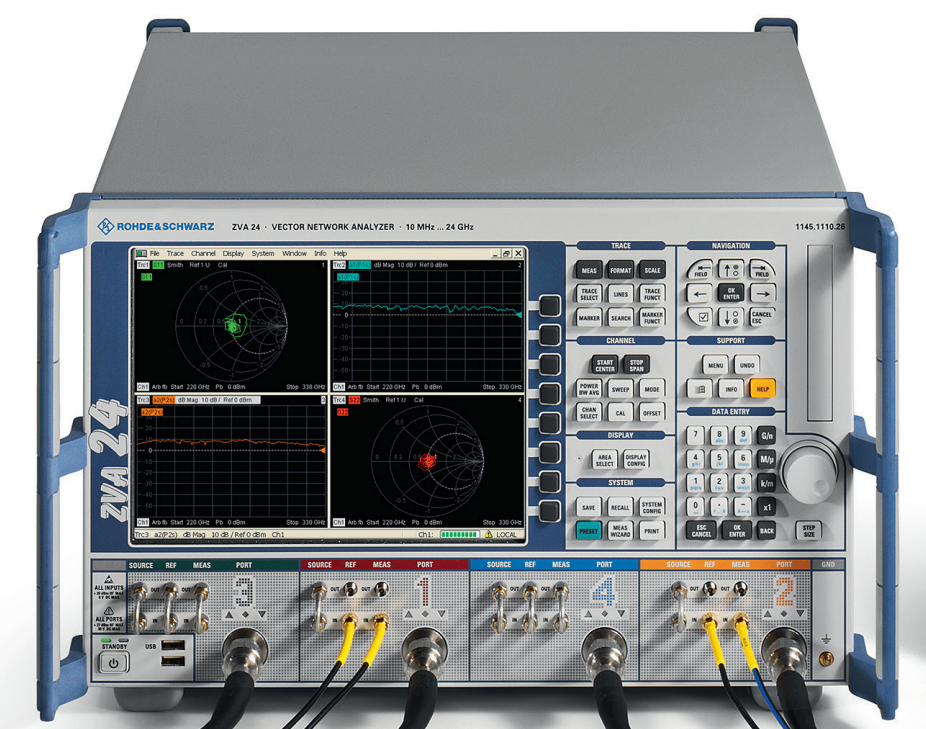This screenshot has height=729, width=926.
Task: Toggle the STANDBY power button
Action: click(x=113, y=663)
